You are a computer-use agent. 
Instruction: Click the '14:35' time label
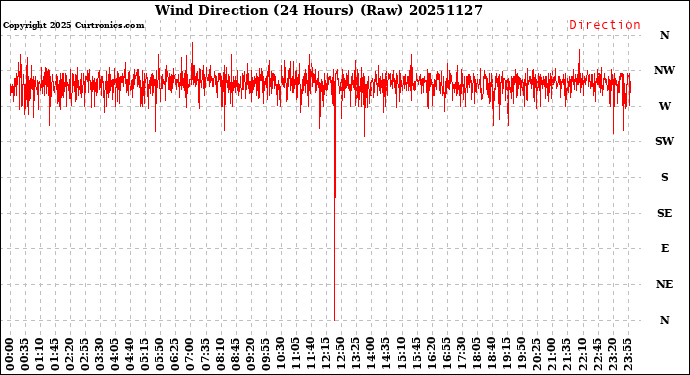[386, 355]
